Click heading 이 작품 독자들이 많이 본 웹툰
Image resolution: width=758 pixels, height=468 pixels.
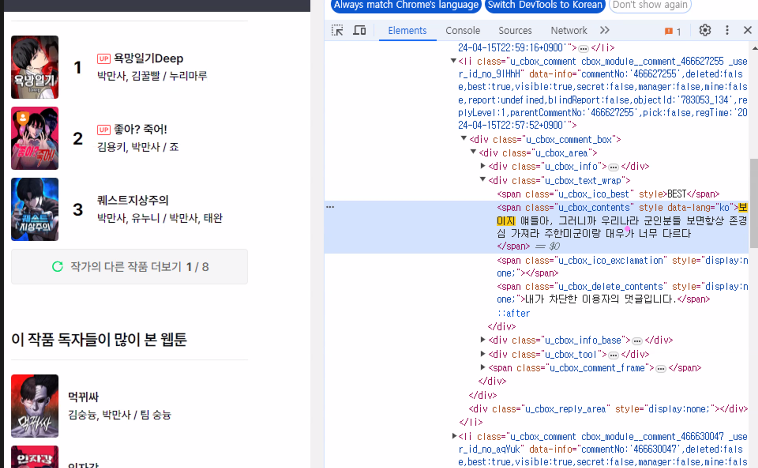99,339
